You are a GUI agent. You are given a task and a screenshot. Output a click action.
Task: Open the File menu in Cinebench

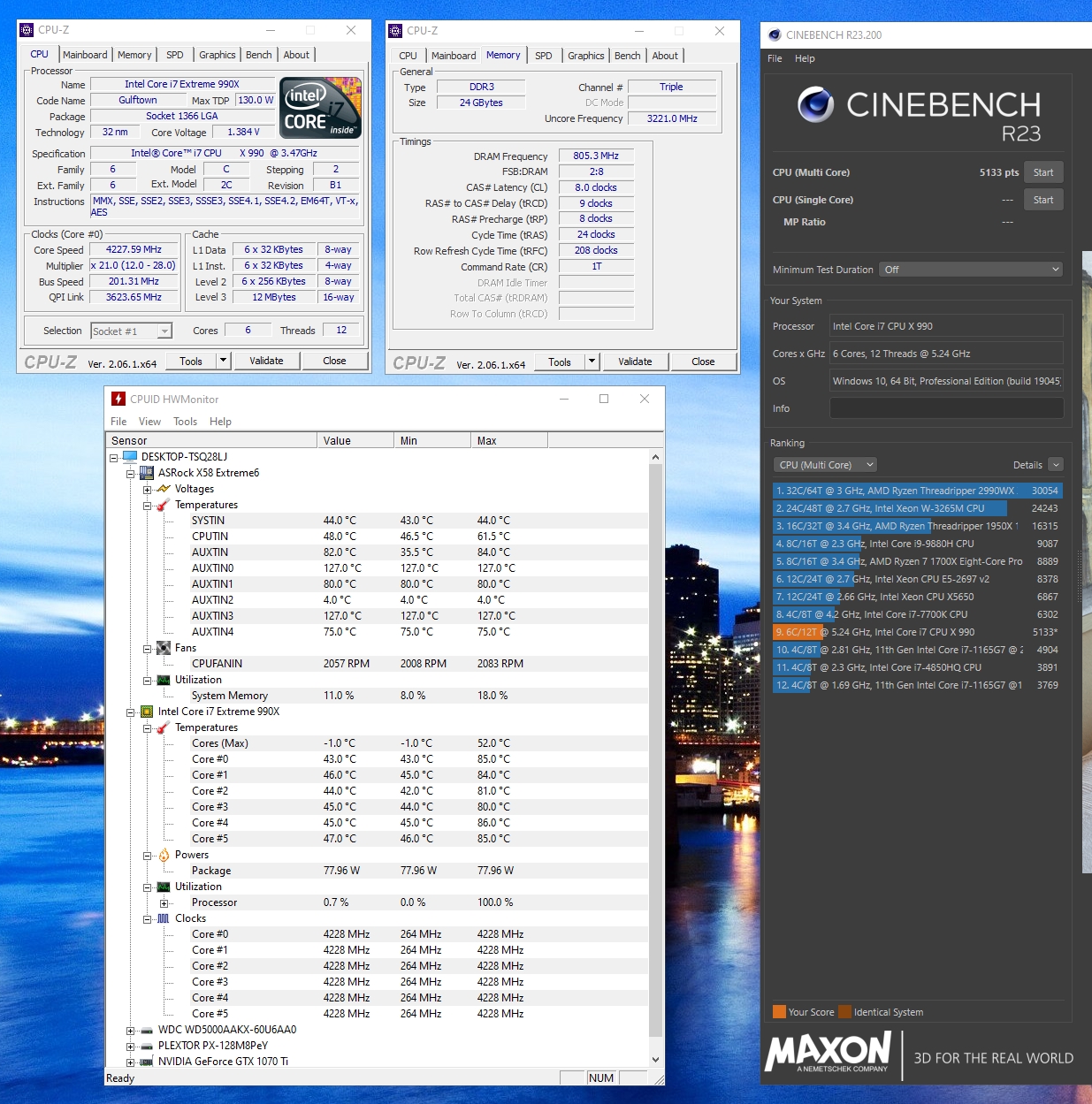tap(775, 58)
